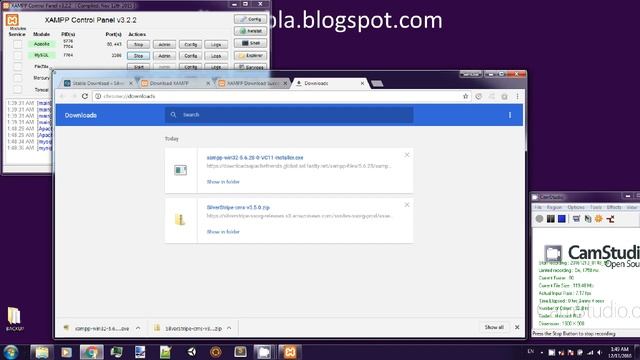Open CamStudio Tools menu

(596, 207)
